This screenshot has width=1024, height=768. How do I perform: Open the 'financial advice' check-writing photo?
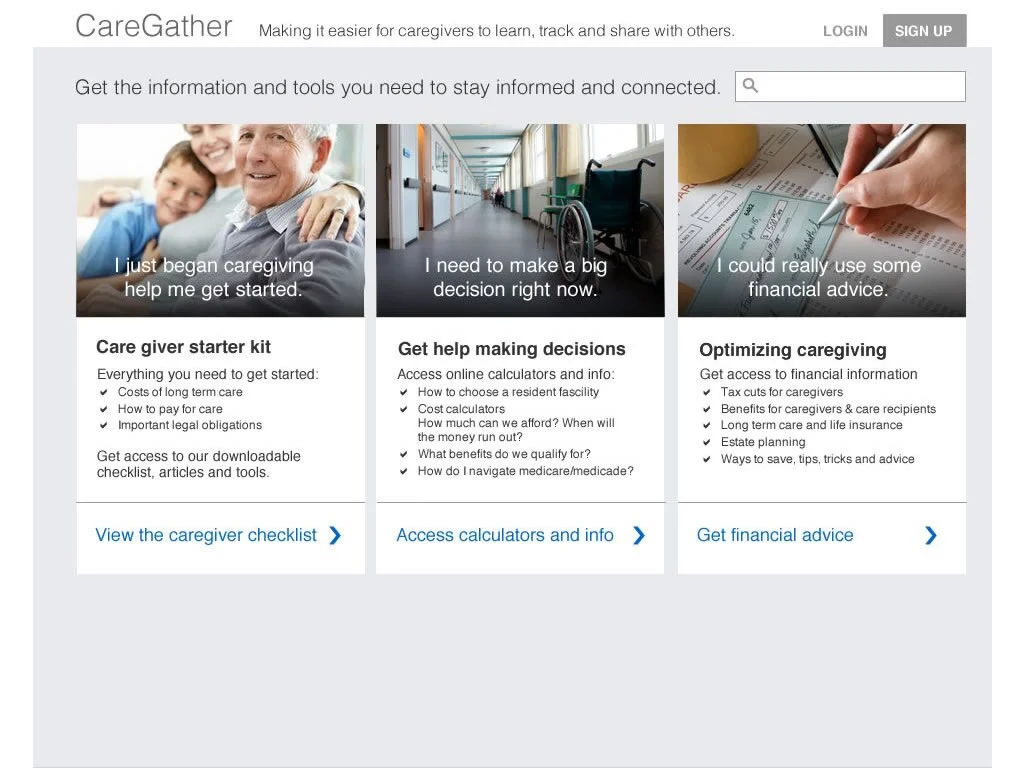(x=822, y=221)
